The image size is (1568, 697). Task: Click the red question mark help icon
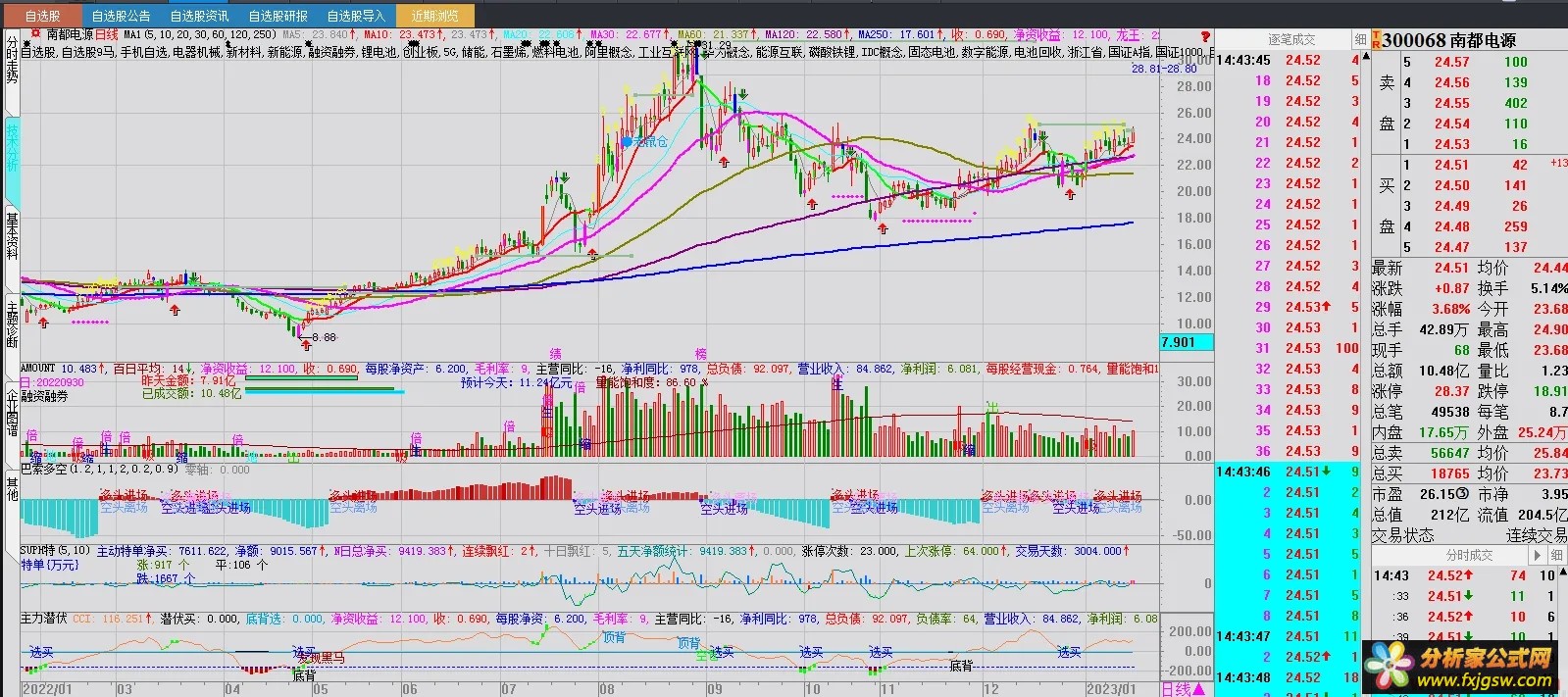click(1205, 36)
